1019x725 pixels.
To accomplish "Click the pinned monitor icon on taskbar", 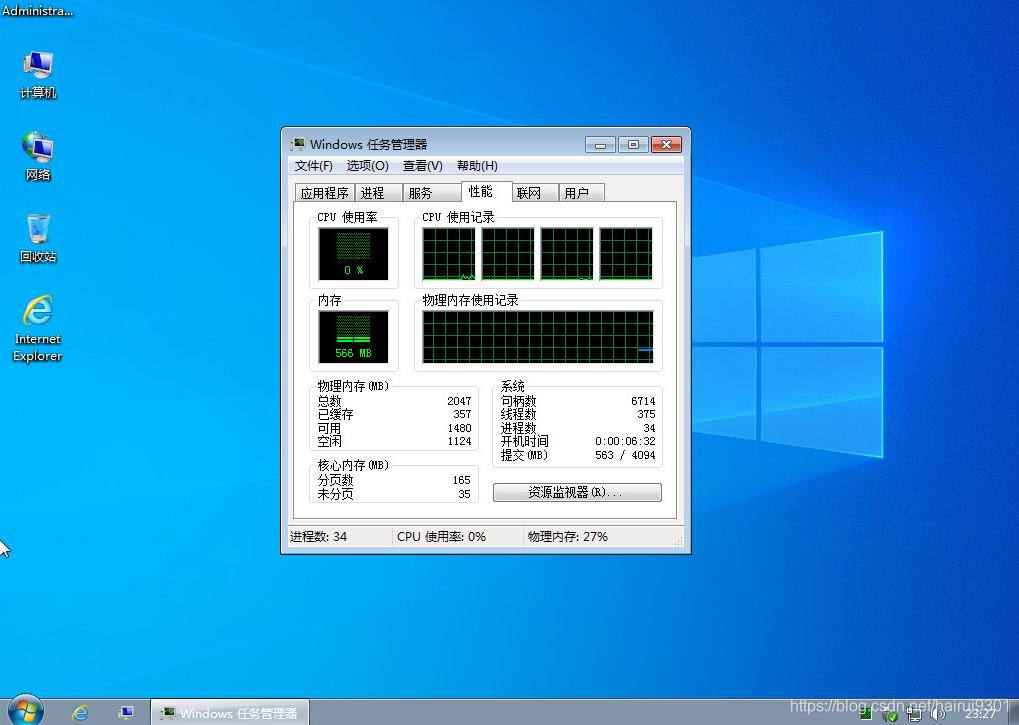I will tap(126, 713).
